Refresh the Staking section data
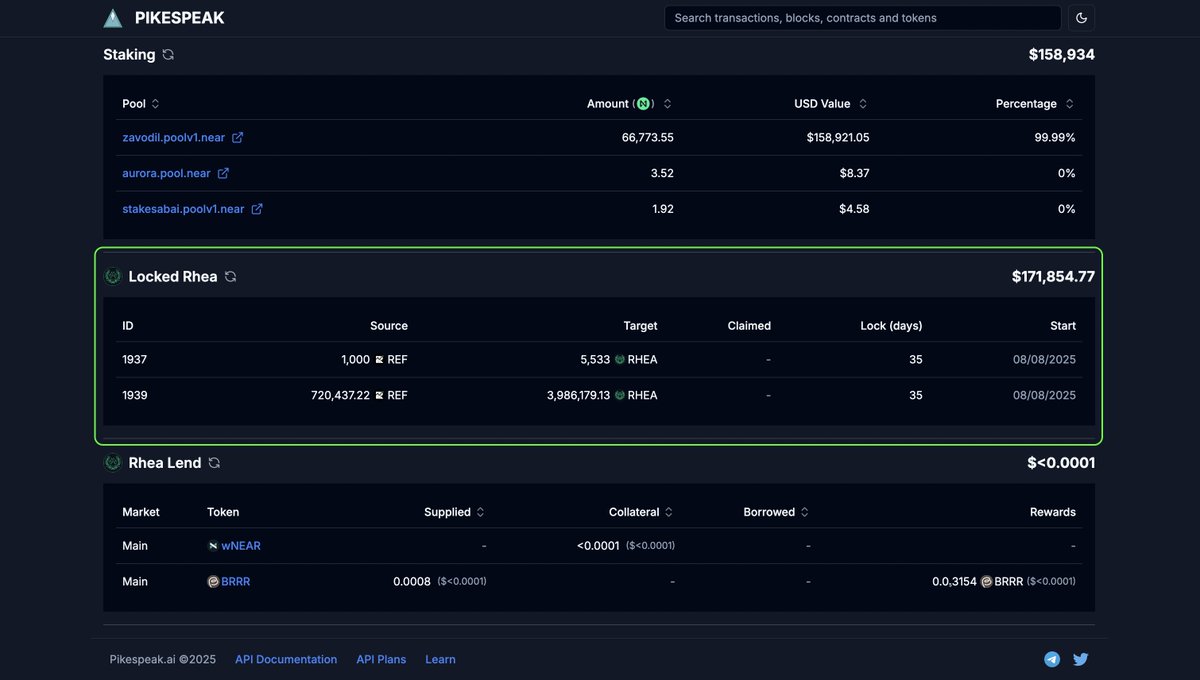 tap(167, 55)
